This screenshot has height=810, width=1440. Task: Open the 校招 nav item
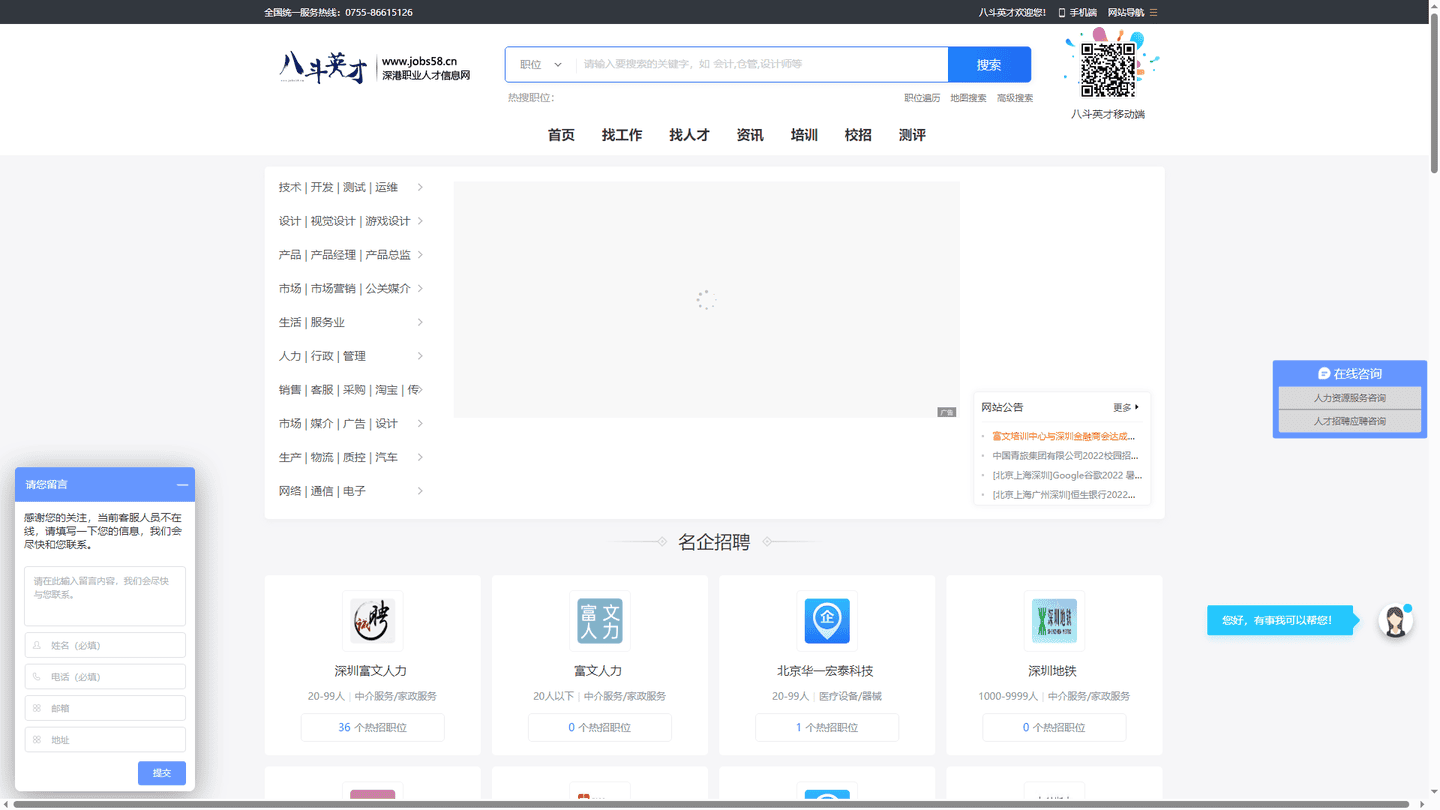[x=858, y=135]
